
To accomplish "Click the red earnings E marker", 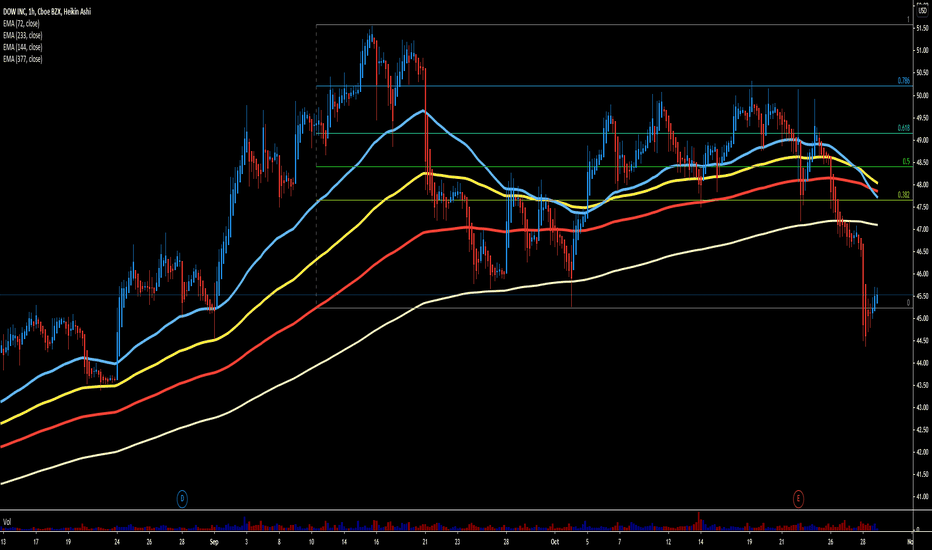I will (798, 498).
